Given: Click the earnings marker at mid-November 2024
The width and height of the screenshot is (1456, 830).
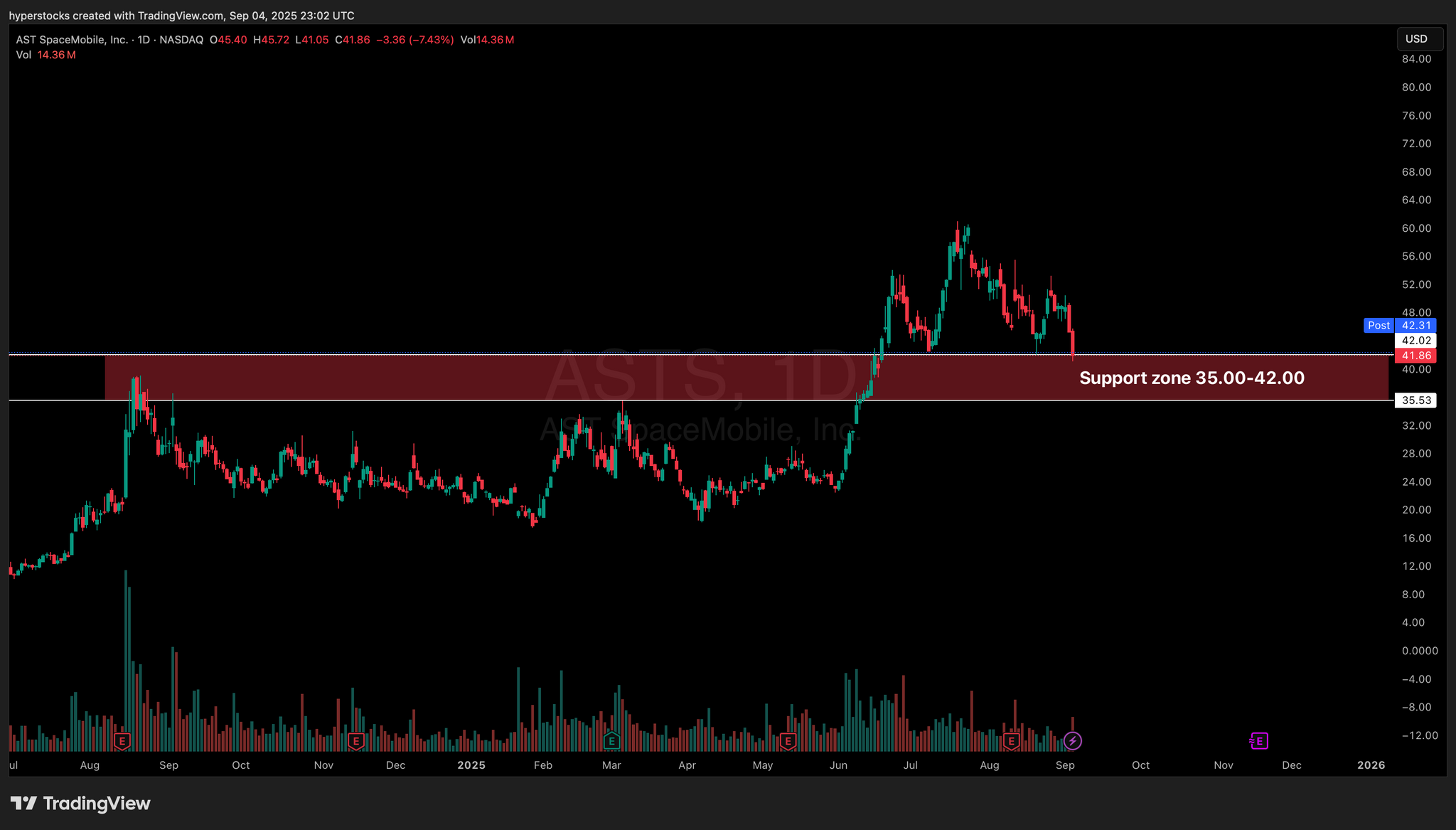Looking at the screenshot, I should coord(356,741).
